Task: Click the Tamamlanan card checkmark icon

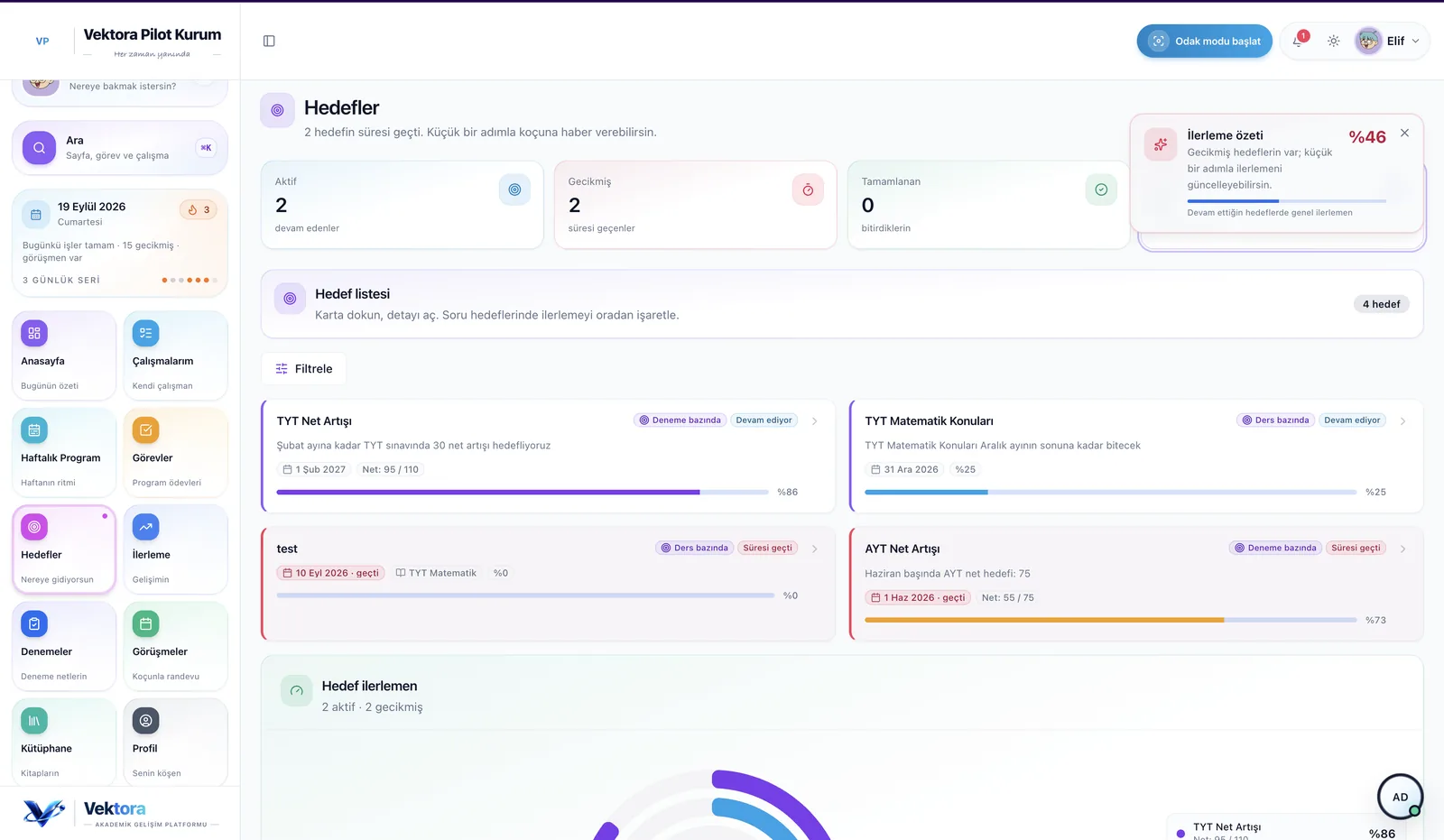Action: pos(1101,189)
